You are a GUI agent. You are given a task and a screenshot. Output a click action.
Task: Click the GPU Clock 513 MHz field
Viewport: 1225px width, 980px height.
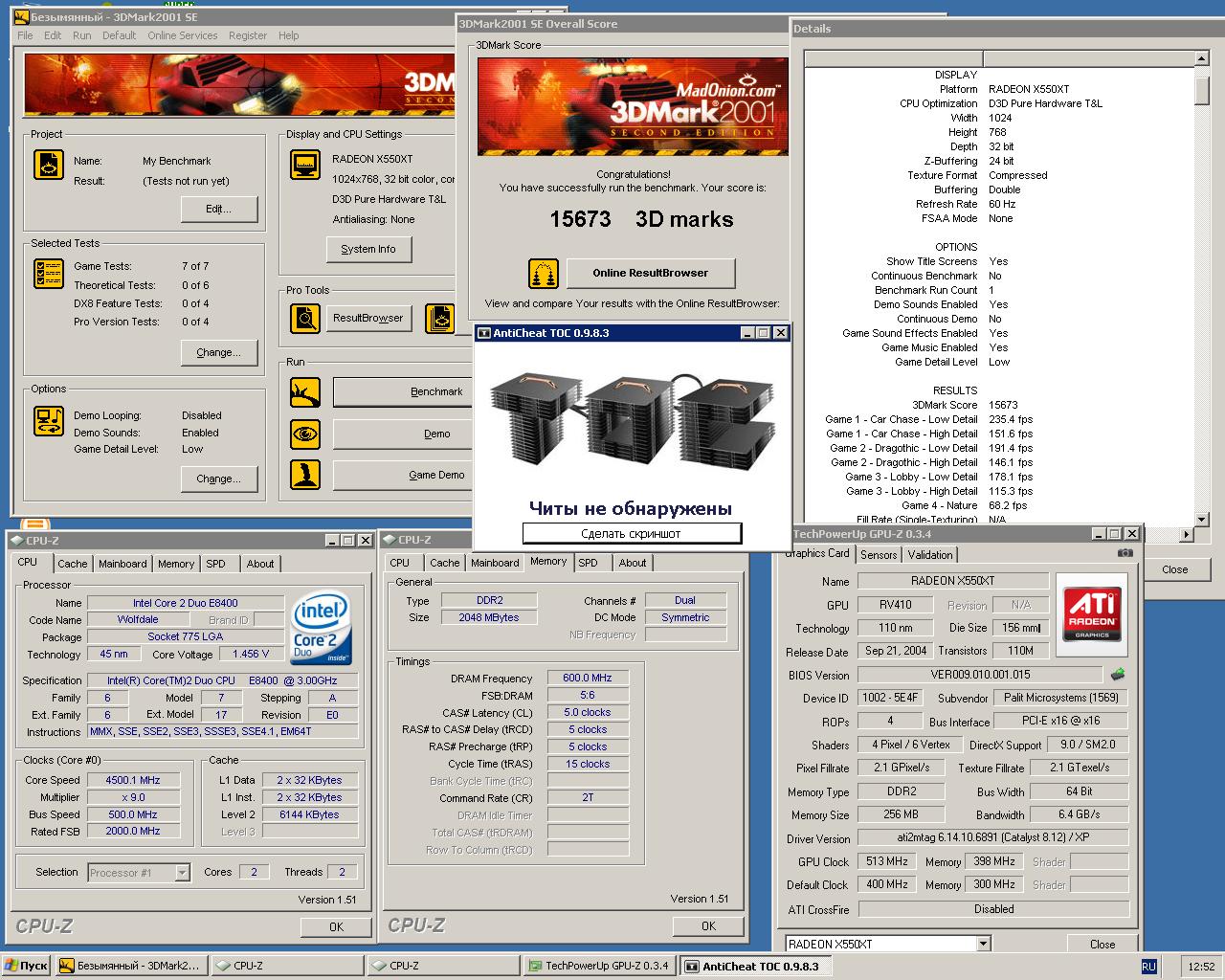(x=887, y=861)
